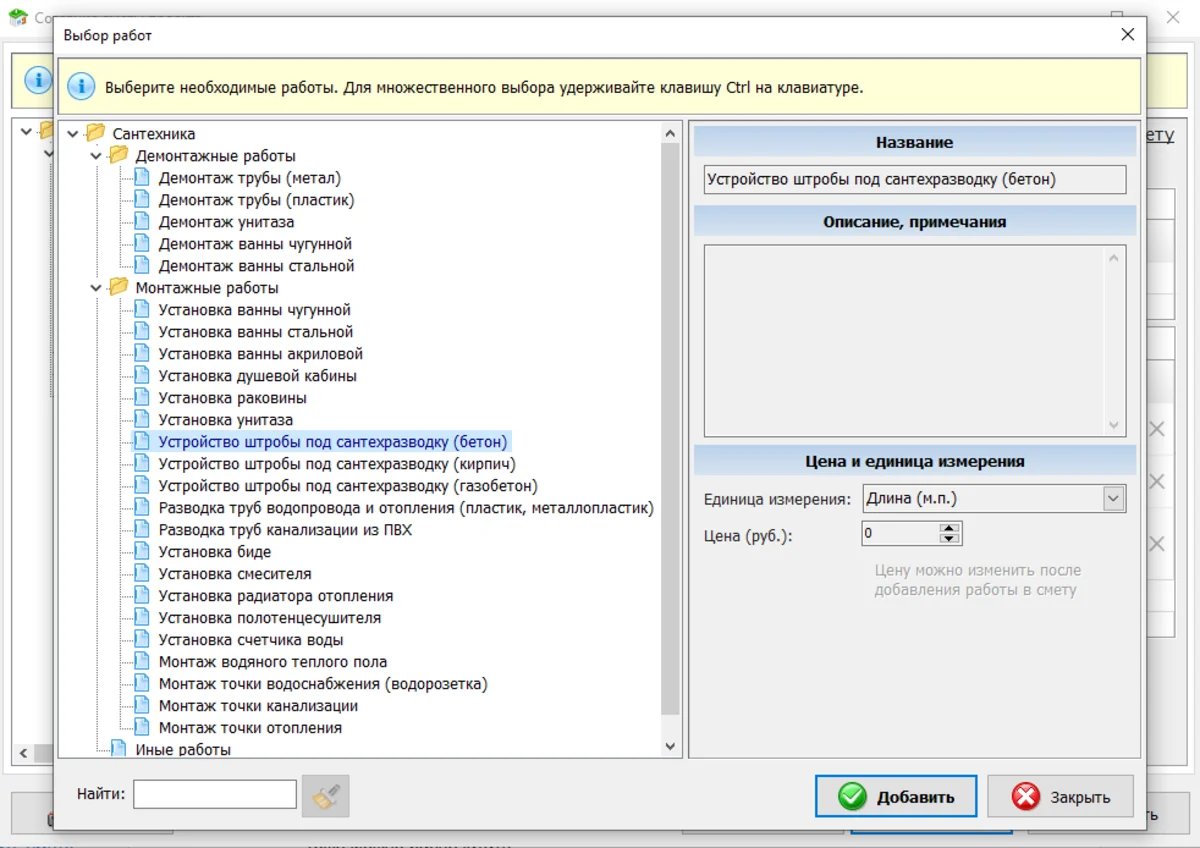Click the work list scrollbar down arrow
Screen dimensions: 1200x848
(670, 746)
